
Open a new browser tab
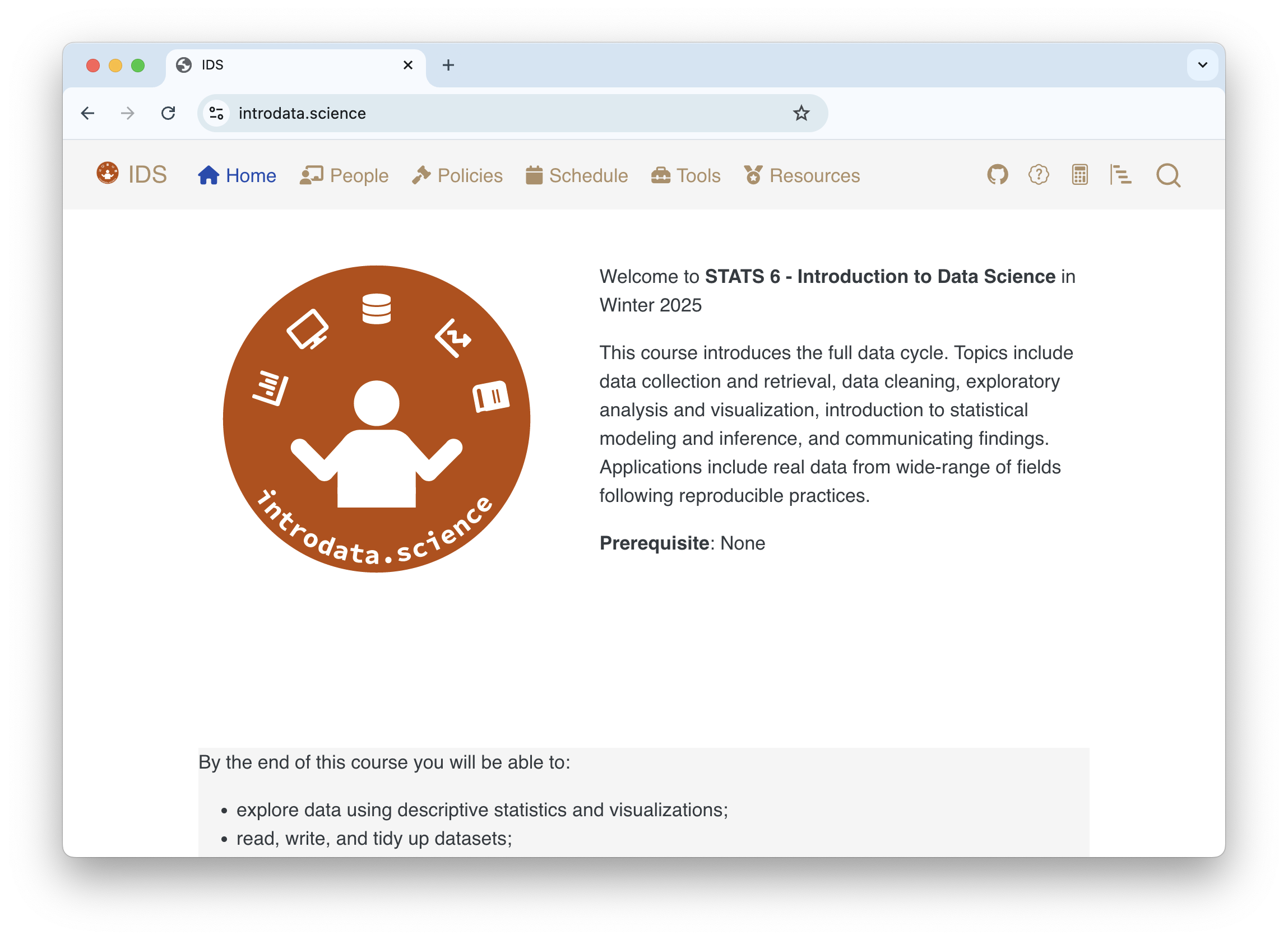448,64
